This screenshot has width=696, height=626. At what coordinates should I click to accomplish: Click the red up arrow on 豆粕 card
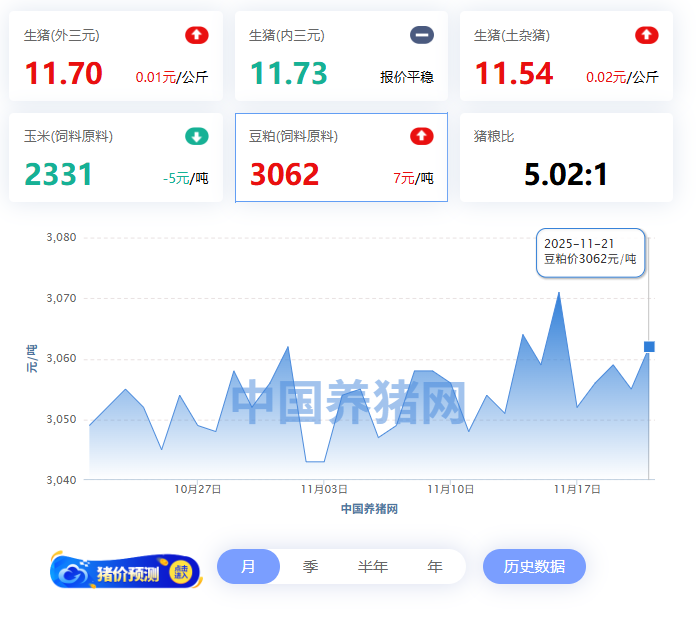point(422,136)
